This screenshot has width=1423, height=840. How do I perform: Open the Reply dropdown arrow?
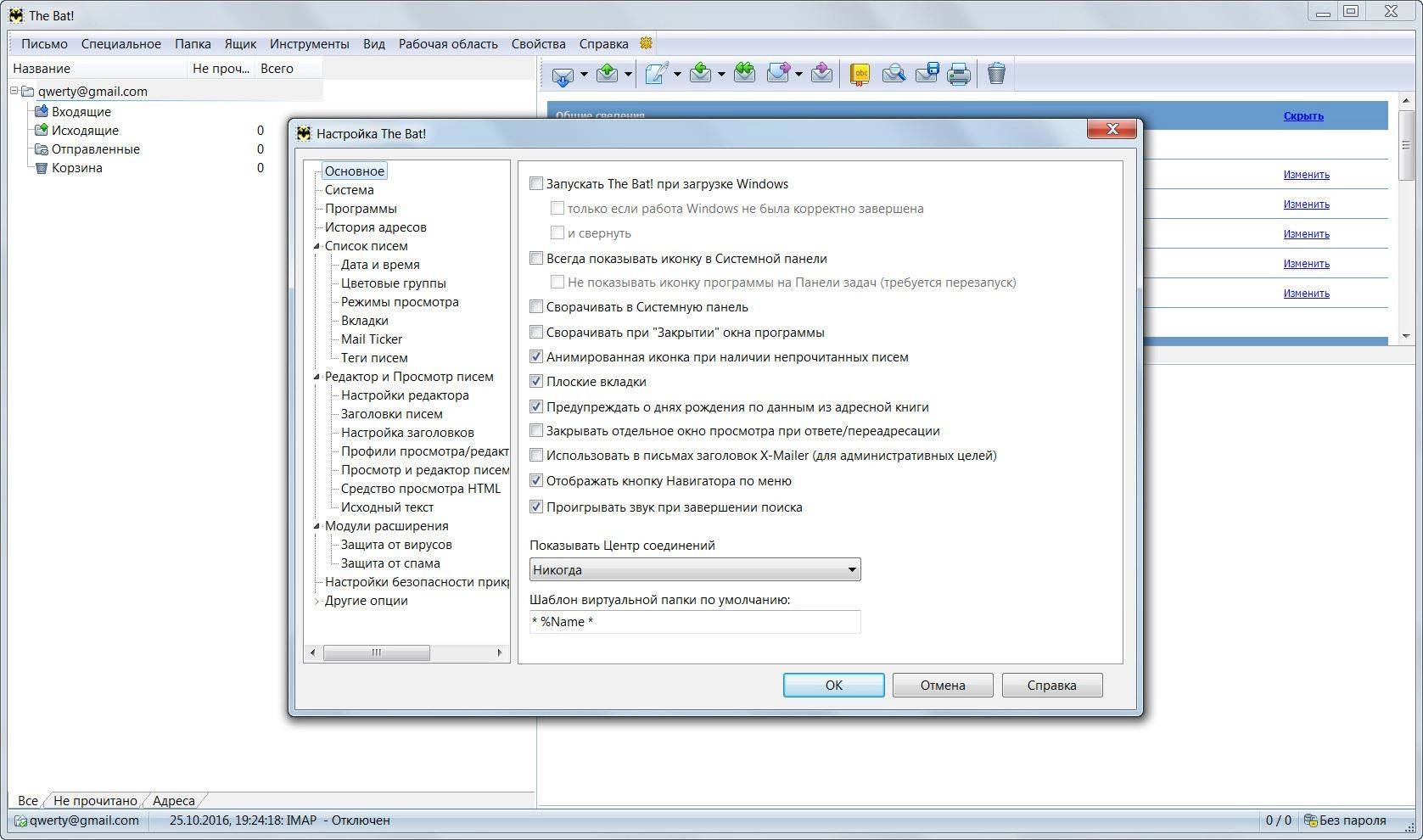(x=721, y=75)
